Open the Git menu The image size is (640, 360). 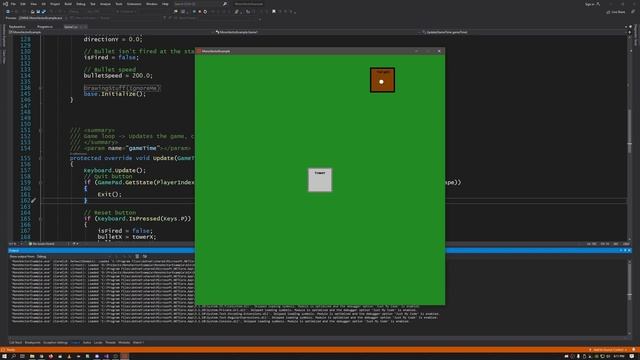44,4
